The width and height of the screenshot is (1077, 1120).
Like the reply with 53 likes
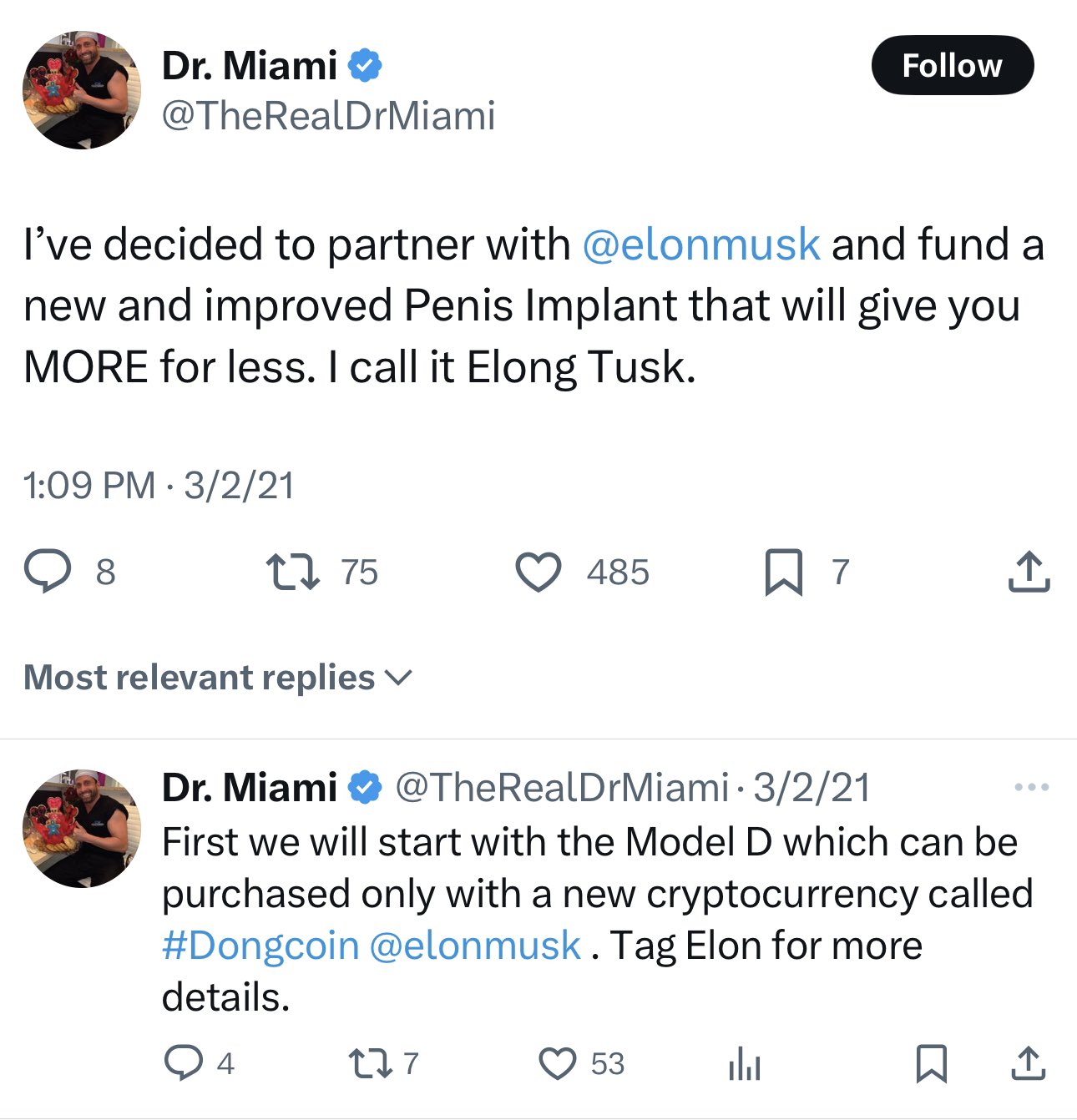(x=558, y=1063)
